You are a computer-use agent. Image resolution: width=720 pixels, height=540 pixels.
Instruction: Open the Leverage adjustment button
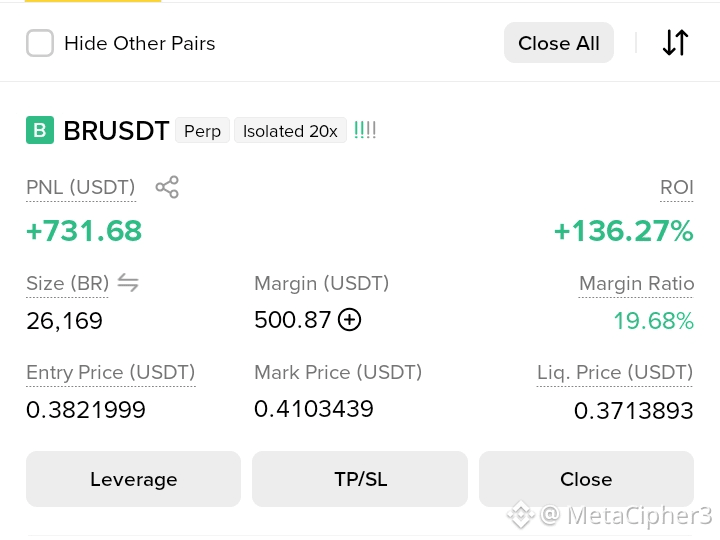click(x=133, y=479)
